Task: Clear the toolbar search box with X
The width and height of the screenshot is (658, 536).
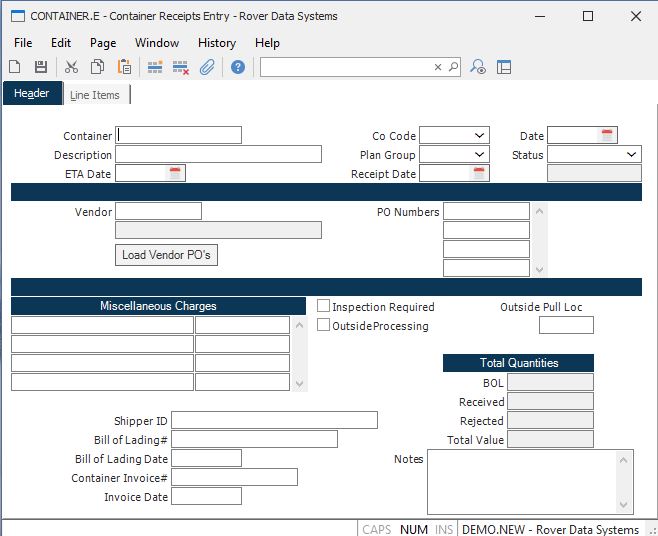Action: click(437, 67)
